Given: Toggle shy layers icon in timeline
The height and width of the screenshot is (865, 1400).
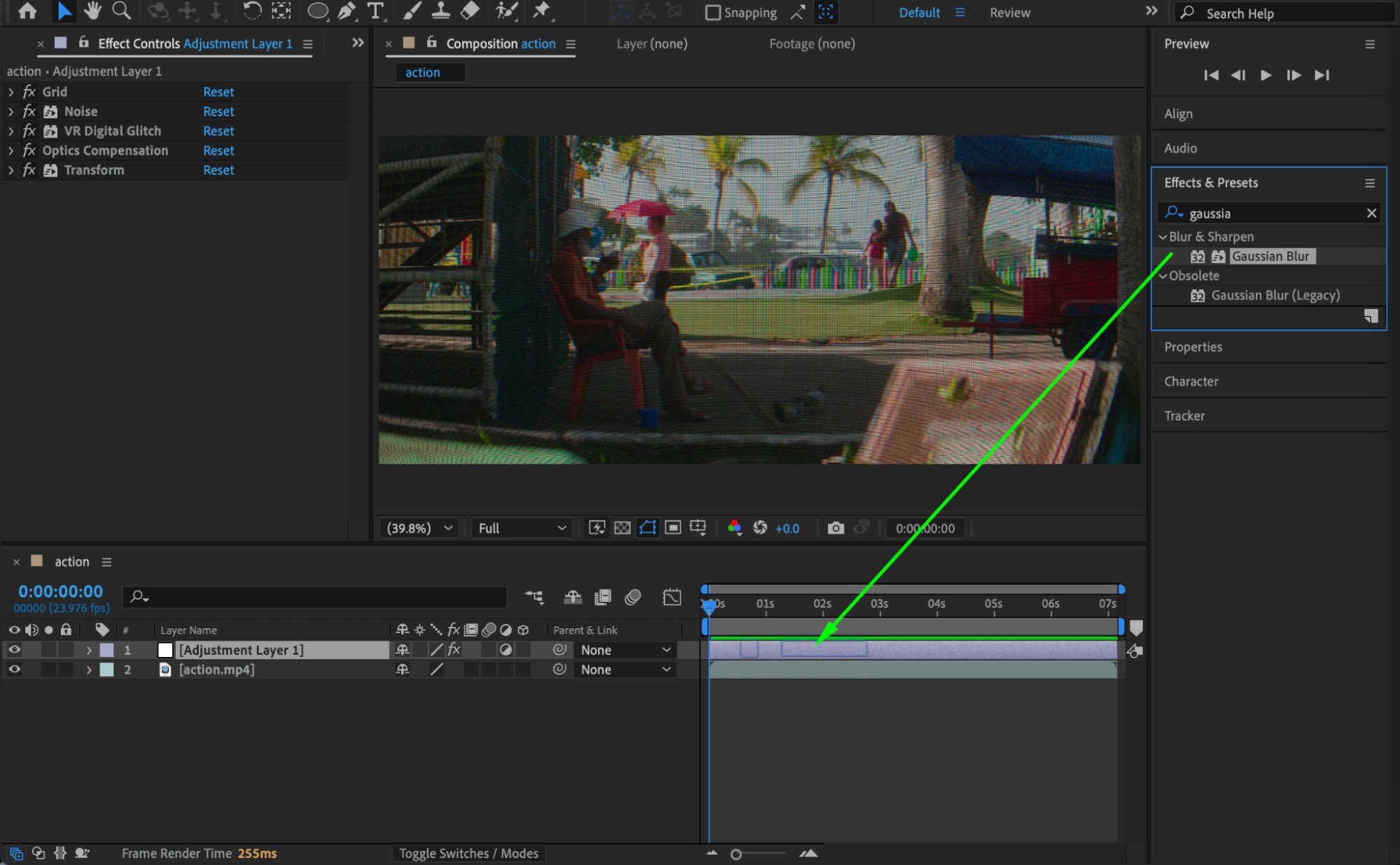Looking at the screenshot, I should click(573, 597).
